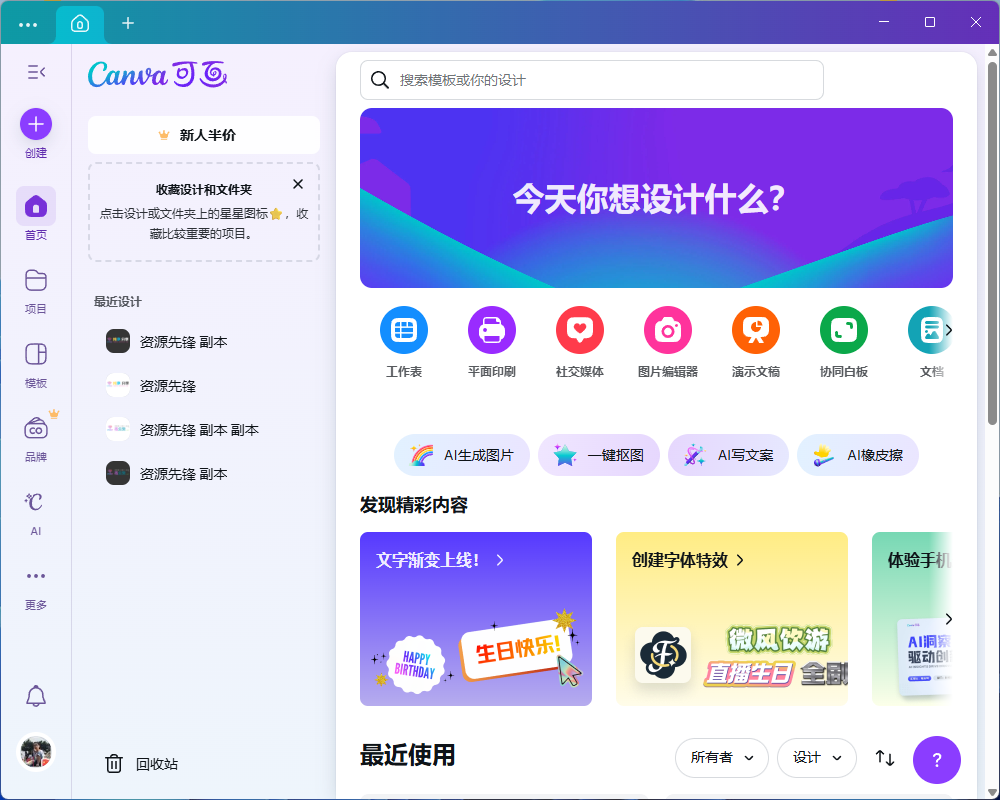Screen dimensions: 1000x800
Task: Open a new tab with plus
Action: pos(128,23)
